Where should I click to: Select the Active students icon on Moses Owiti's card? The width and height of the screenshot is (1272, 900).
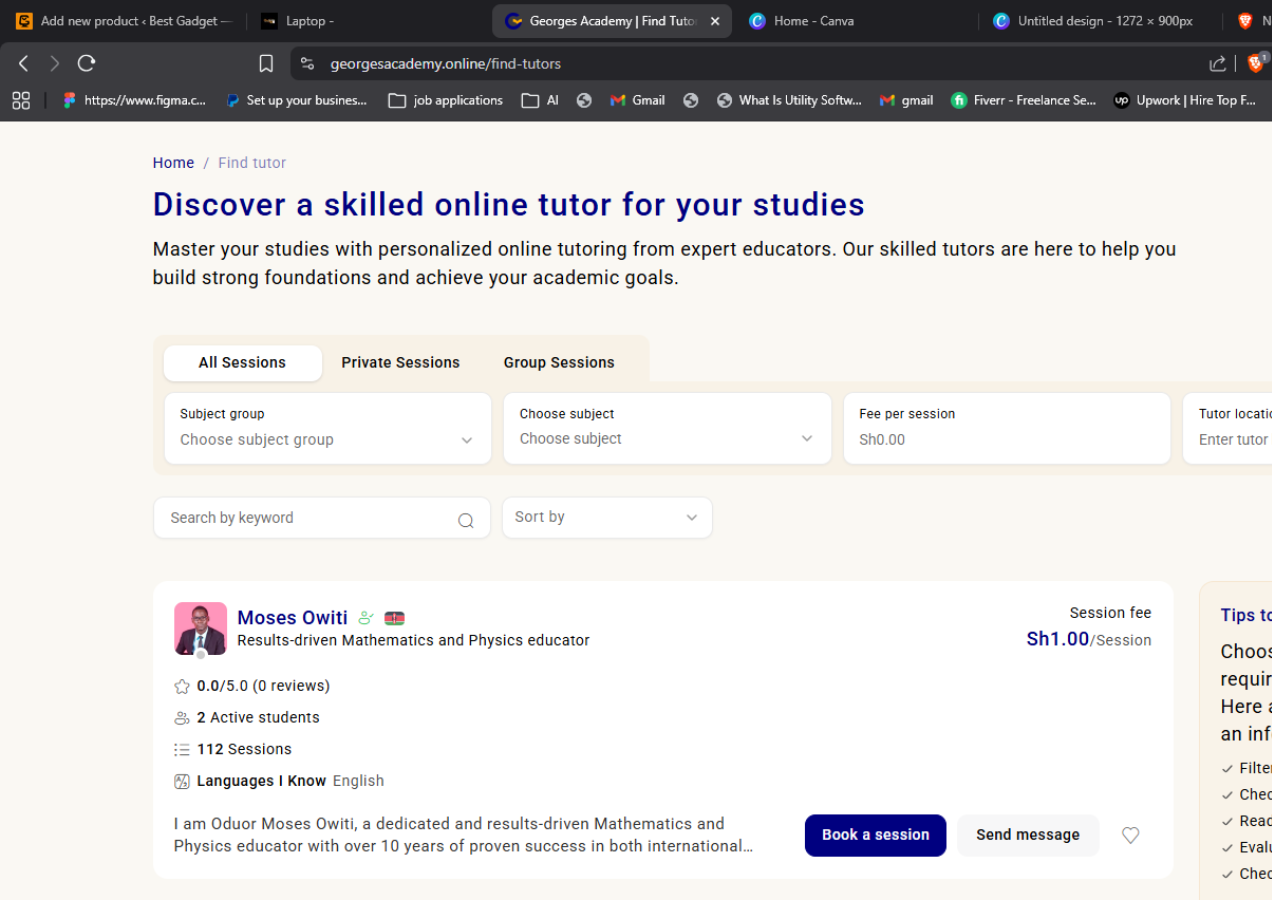(x=182, y=717)
